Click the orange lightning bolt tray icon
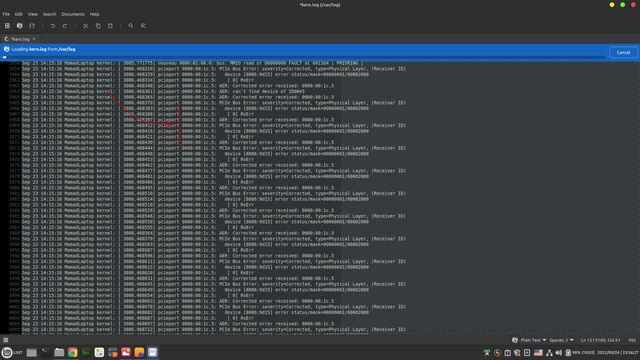The image size is (640, 360). pyautogui.click(x=497, y=352)
